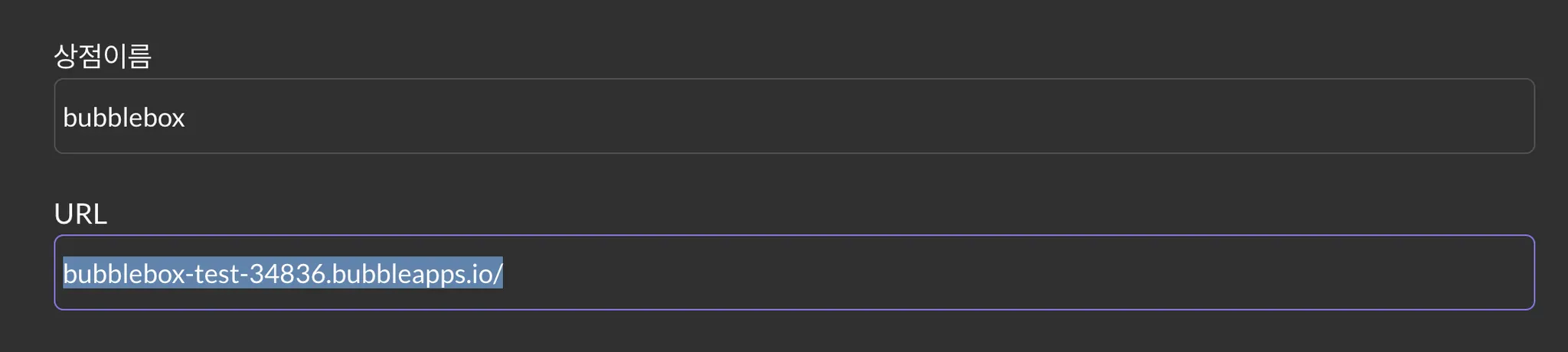Click the right end of store name field
This screenshot has height=352, width=1568.
pos(1516,116)
